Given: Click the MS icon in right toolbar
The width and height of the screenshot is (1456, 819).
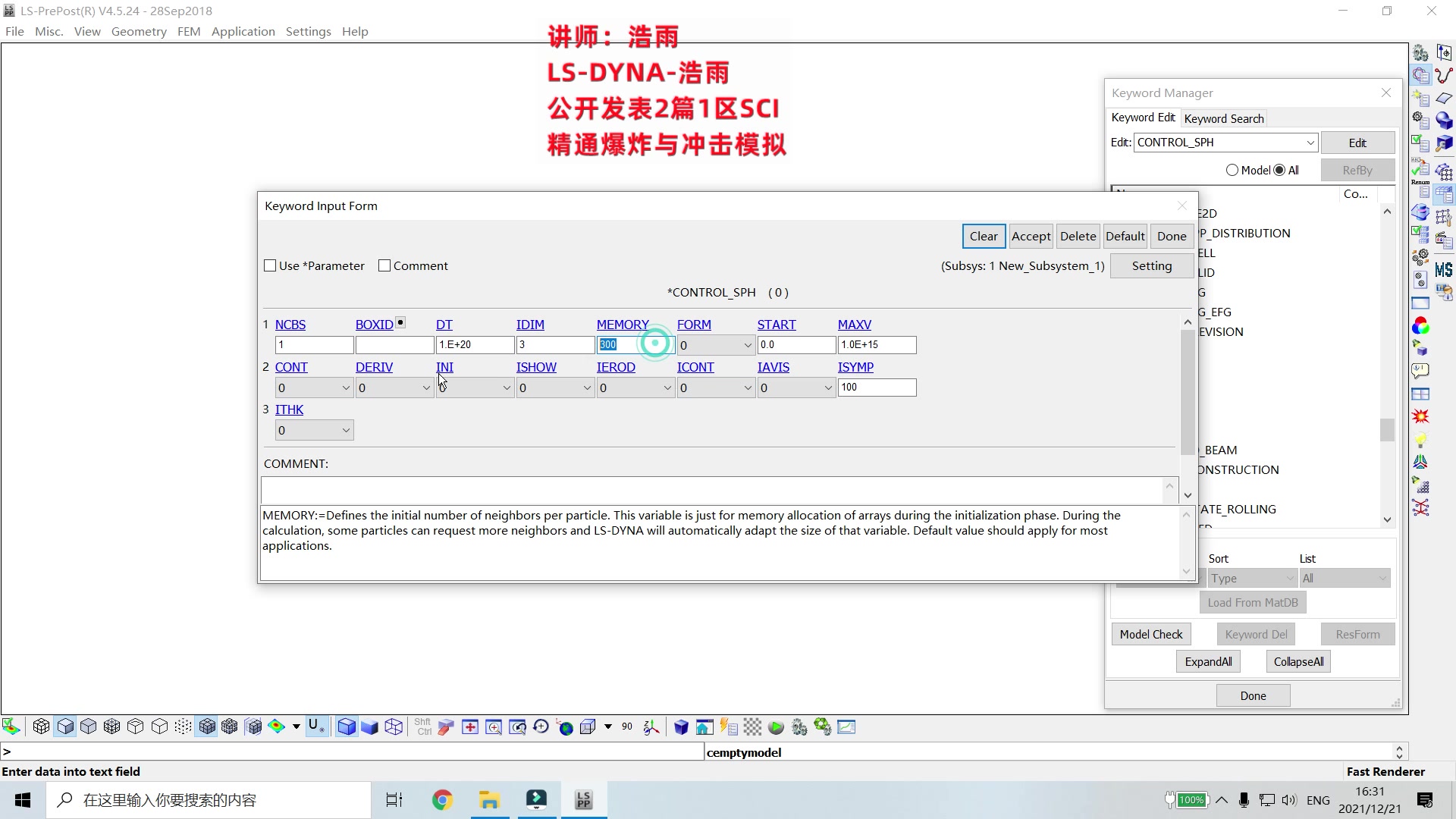Looking at the screenshot, I should (1444, 270).
